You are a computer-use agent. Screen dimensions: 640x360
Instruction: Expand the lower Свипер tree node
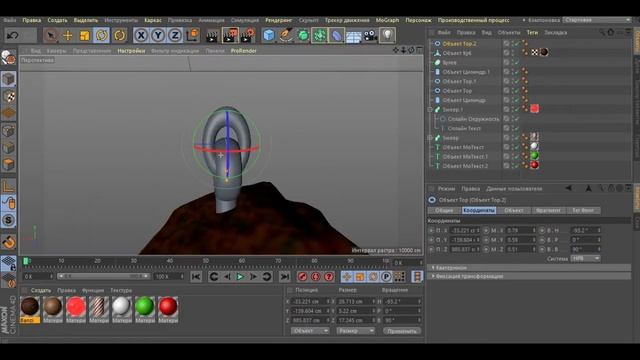pos(430,138)
